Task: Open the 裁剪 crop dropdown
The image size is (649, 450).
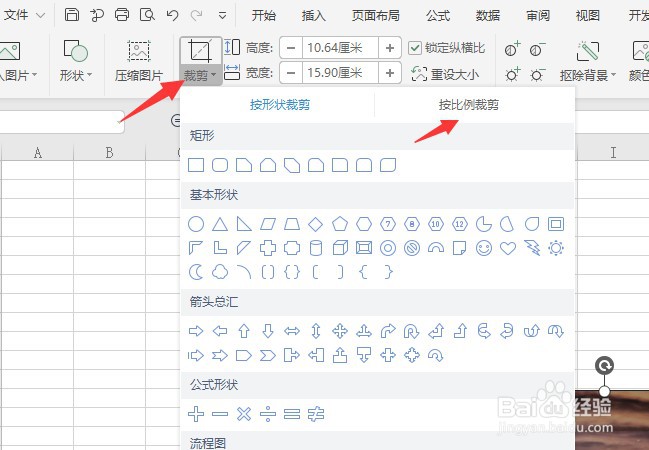Action: [201, 75]
